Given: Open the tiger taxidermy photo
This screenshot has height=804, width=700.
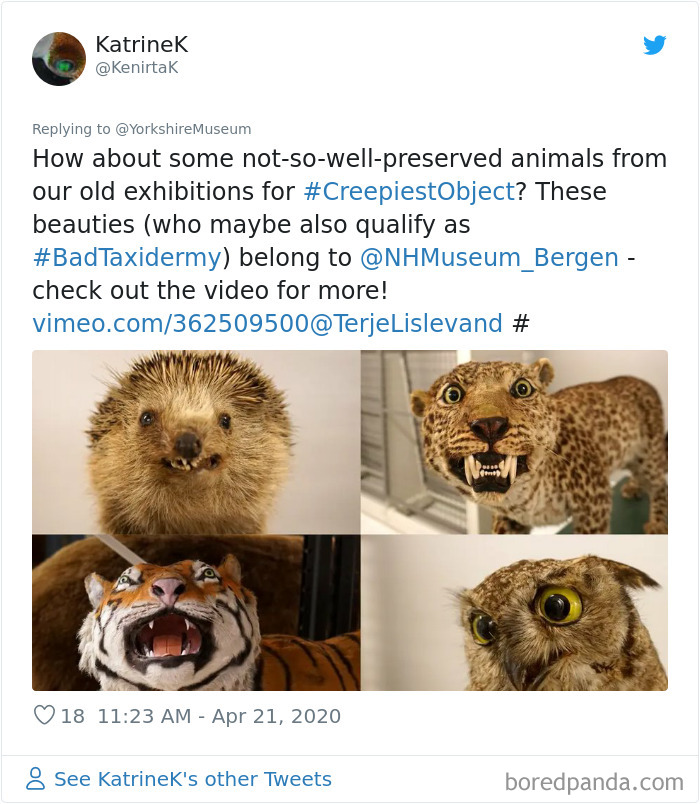Looking at the screenshot, I should click(x=190, y=610).
